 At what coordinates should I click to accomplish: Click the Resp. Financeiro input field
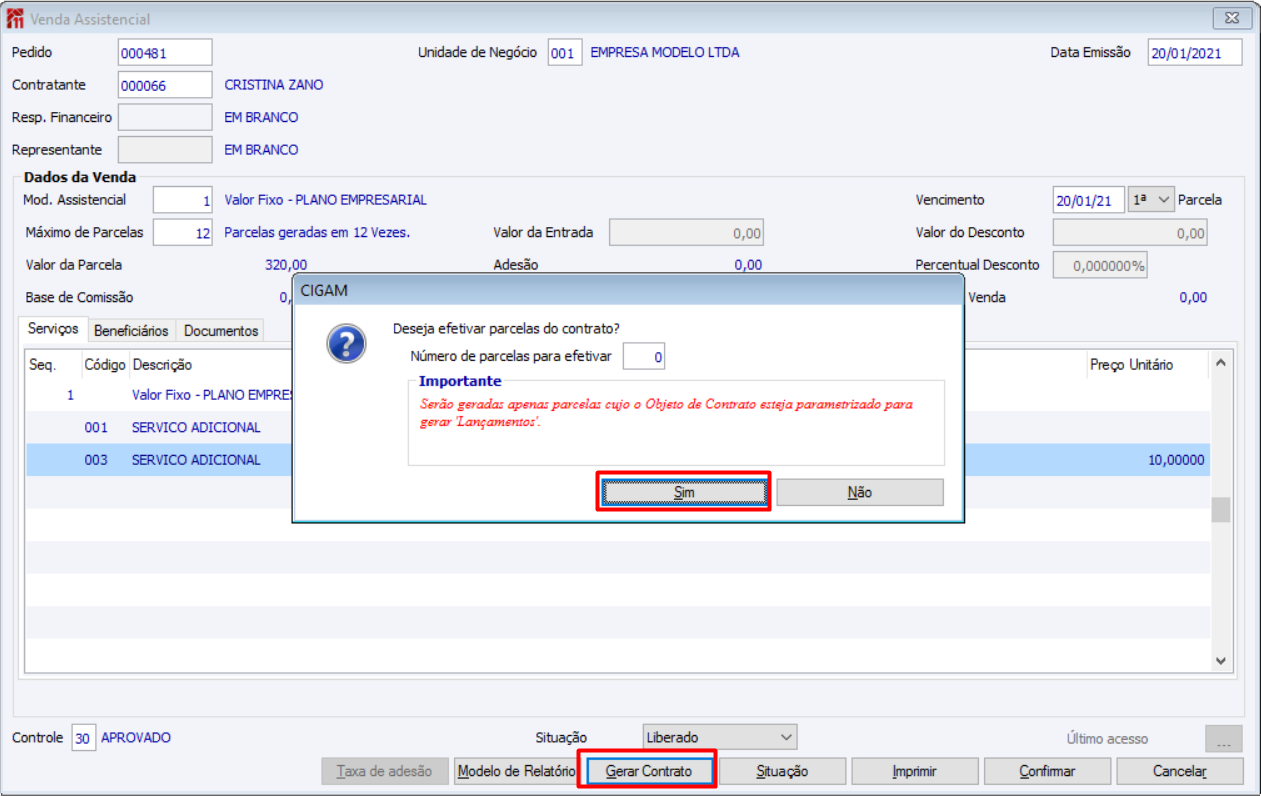click(x=165, y=117)
